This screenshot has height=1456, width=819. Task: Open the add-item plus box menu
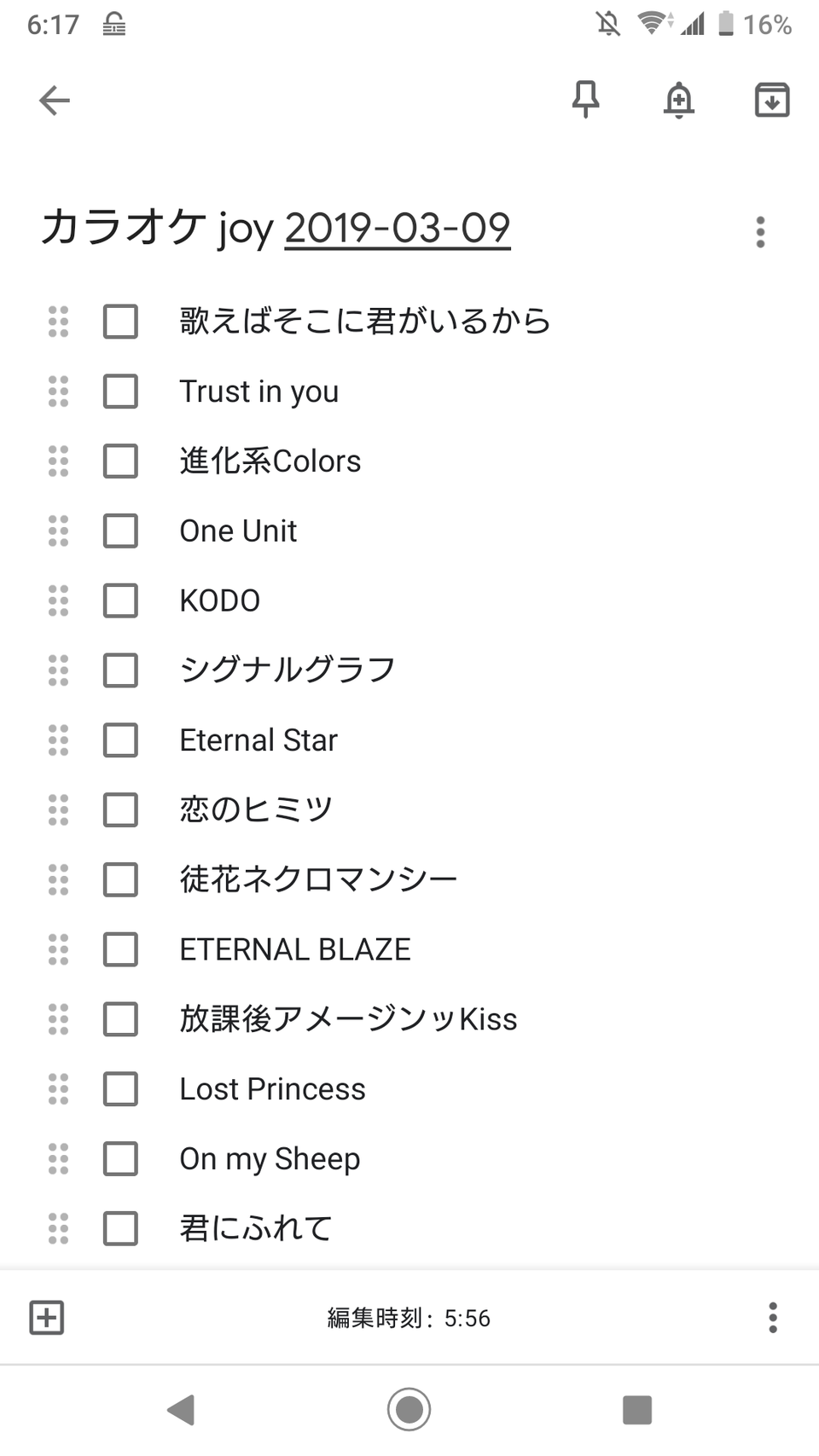click(47, 1318)
